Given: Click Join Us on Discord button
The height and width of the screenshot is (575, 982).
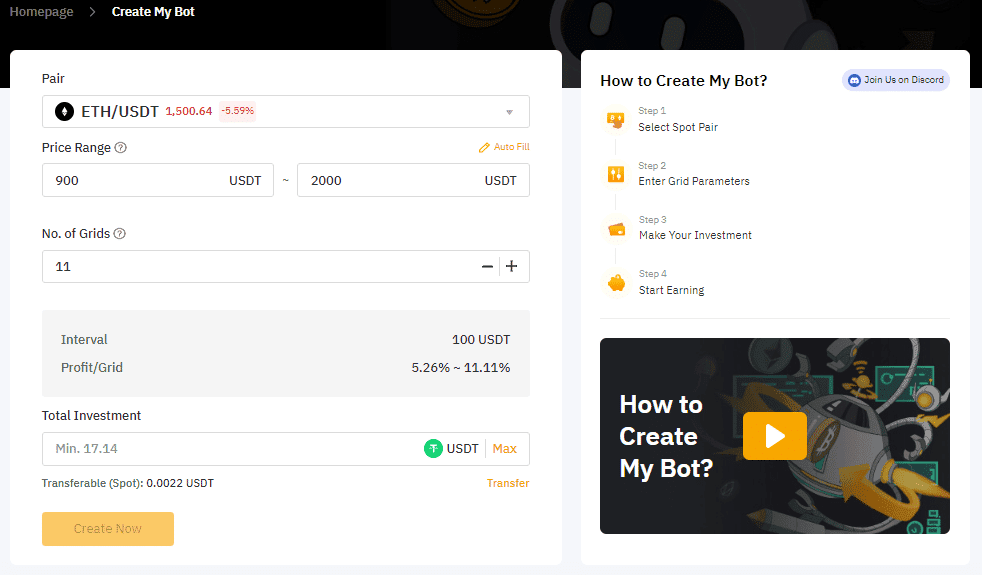Looking at the screenshot, I should tap(896, 80).
